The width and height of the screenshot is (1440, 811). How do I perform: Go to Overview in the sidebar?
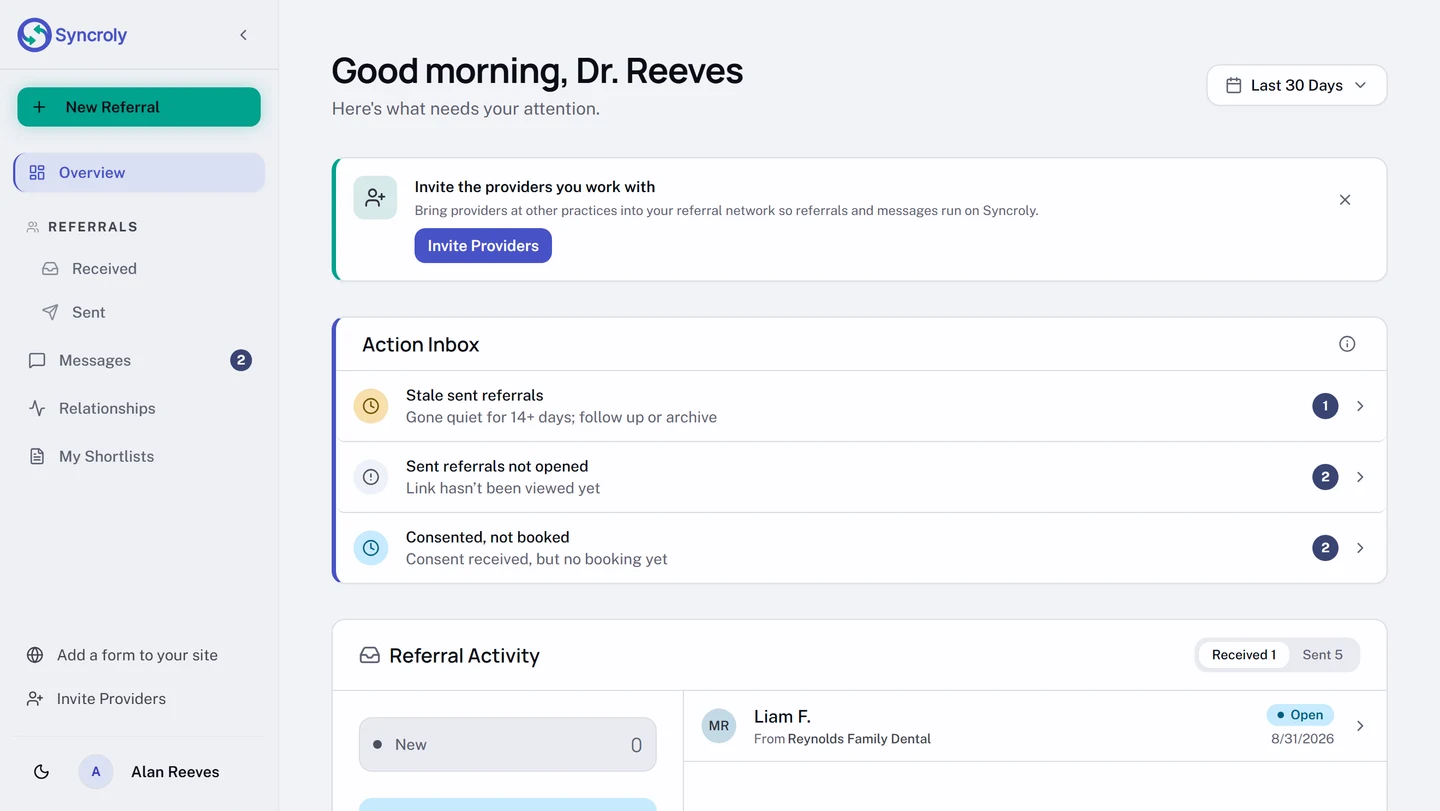click(x=139, y=172)
